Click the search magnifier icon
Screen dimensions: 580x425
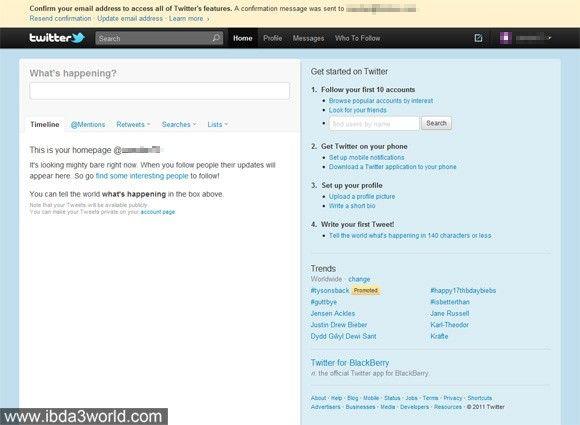[216, 38]
